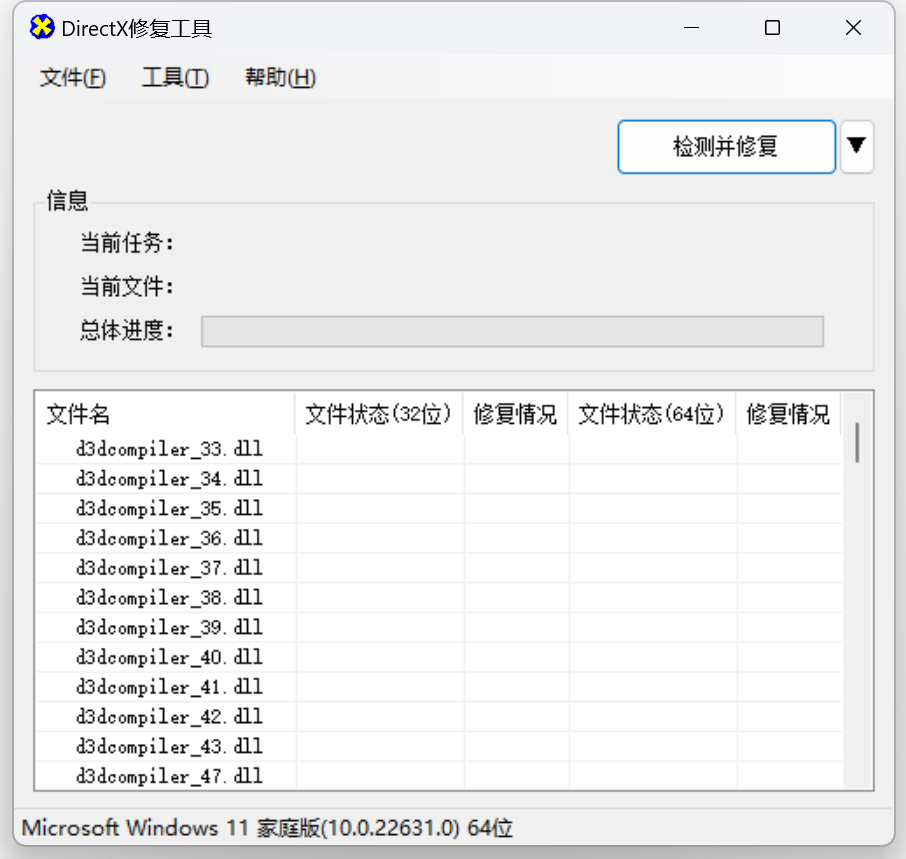Click the Windows 11 家庭版 status bar text

(x=267, y=828)
